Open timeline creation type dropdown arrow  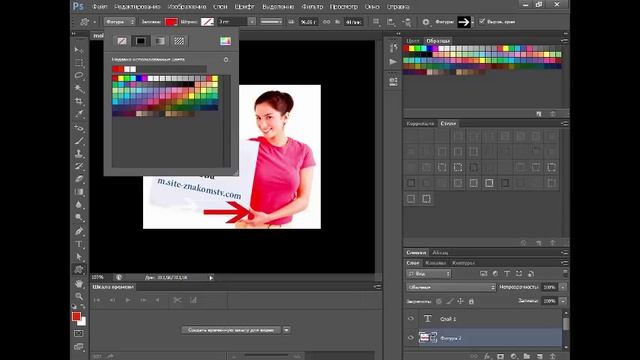287,330
